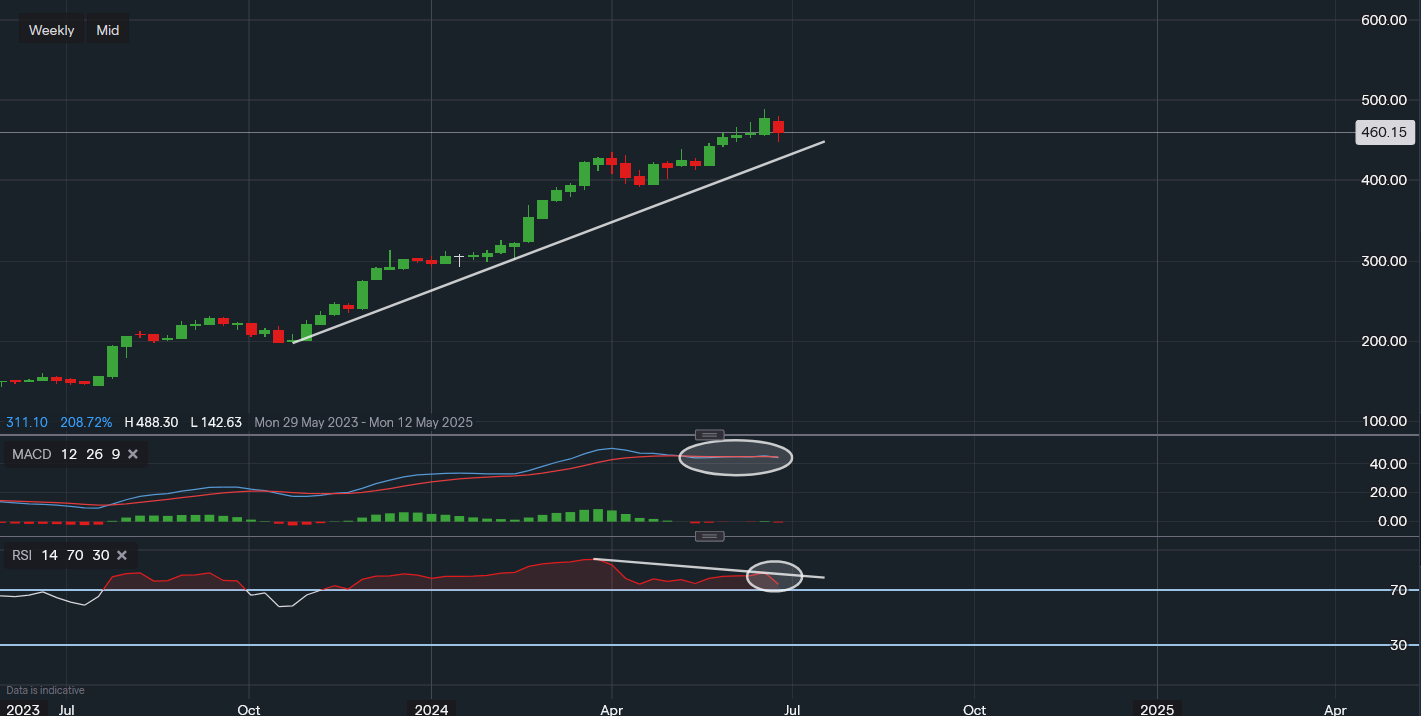This screenshot has width=1421, height=716.
Task: Open the Weekly timeframe selector
Action: point(51,29)
